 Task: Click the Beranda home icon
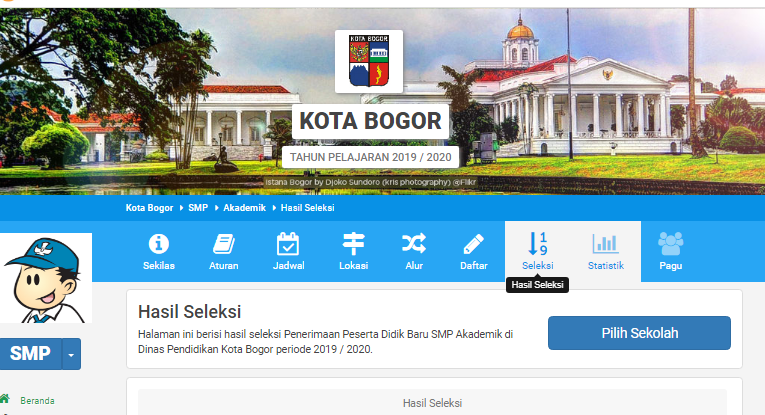click(5, 398)
